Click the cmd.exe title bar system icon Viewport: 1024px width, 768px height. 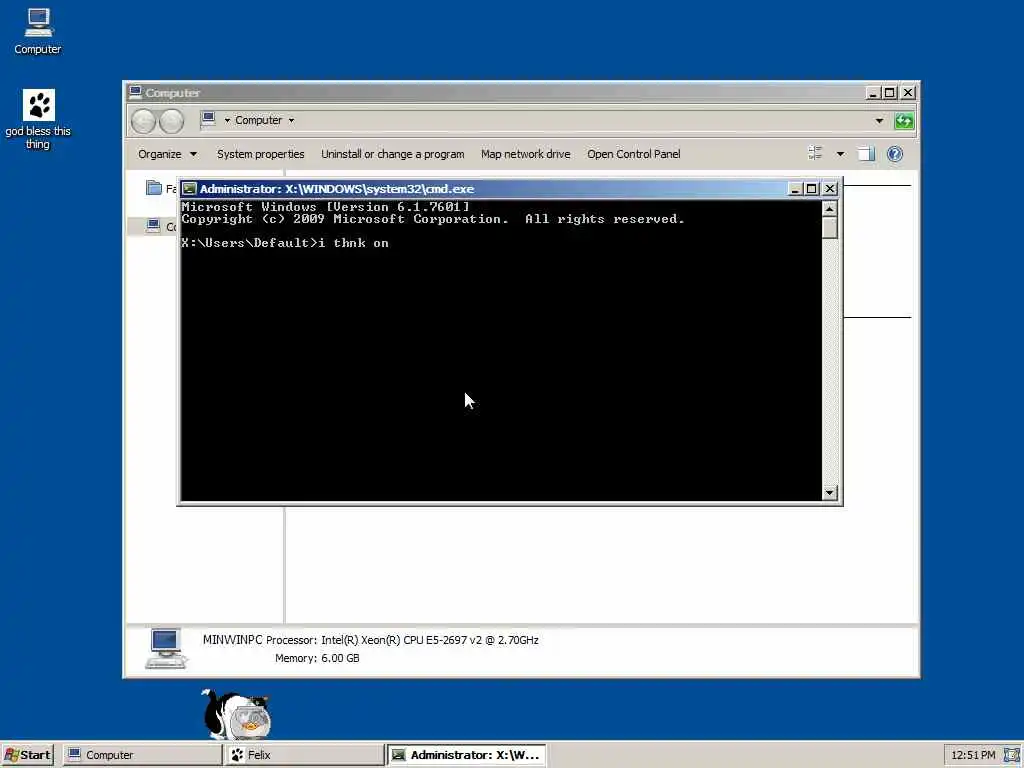(189, 189)
